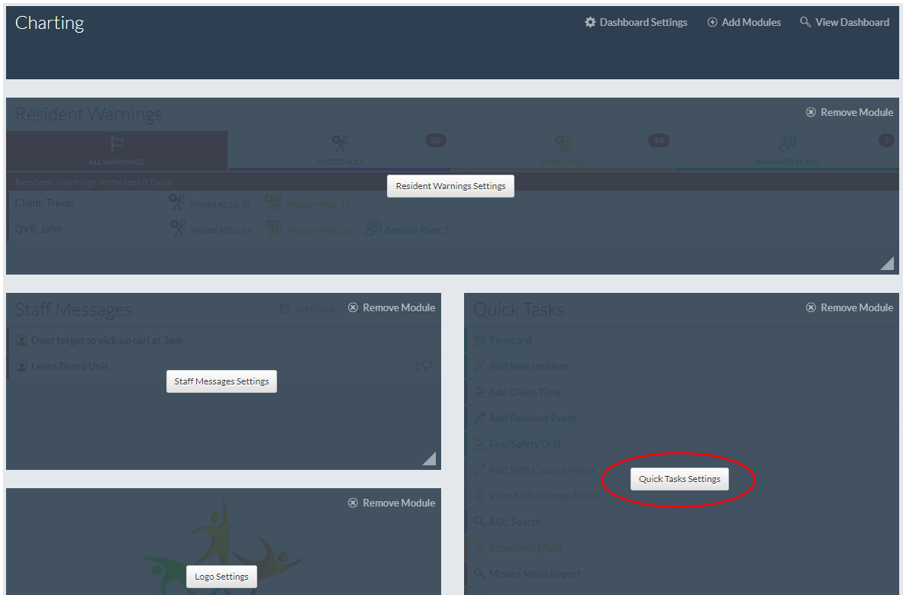Click the Add Modules plus icon
This screenshot has height=601, width=906.
coord(712,22)
